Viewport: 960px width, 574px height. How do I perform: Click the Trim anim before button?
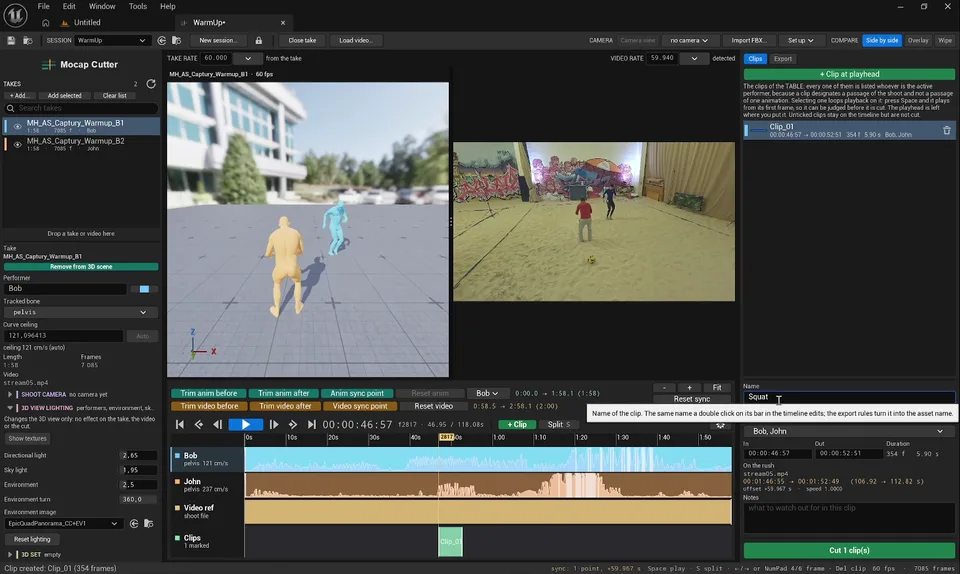pyautogui.click(x=209, y=393)
